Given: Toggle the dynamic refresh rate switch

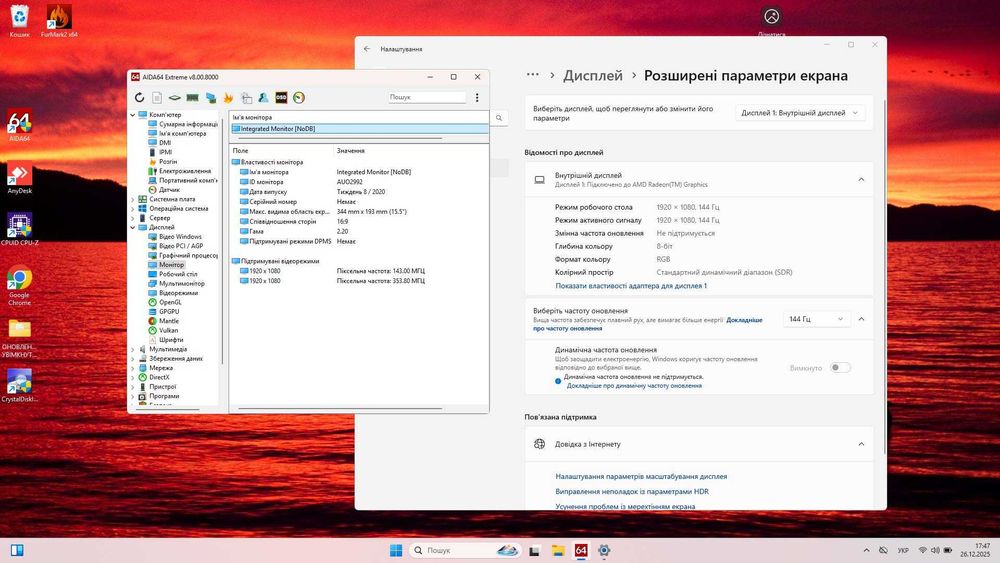Looking at the screenshot, I should coord(840,368).
